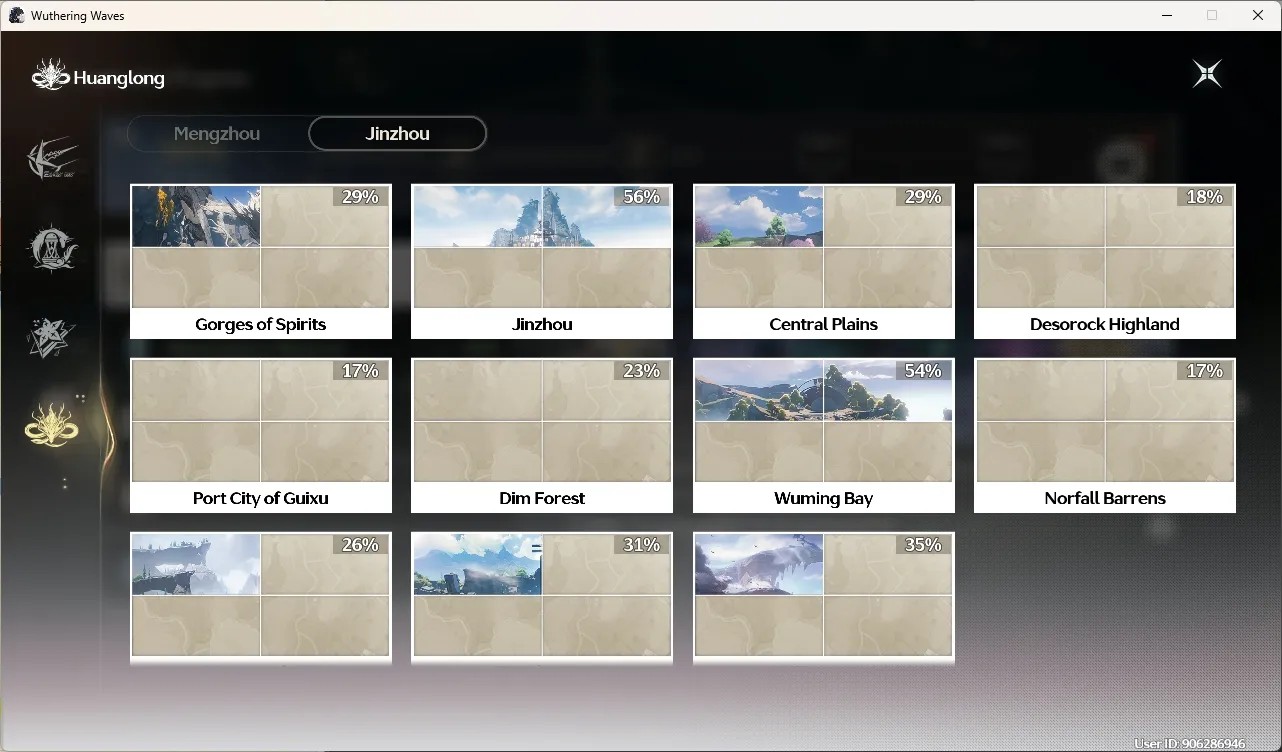The image size is (1282, 752).
Task: Click the Wuthering Waves title bar app icon
Action: click(16, 15)
